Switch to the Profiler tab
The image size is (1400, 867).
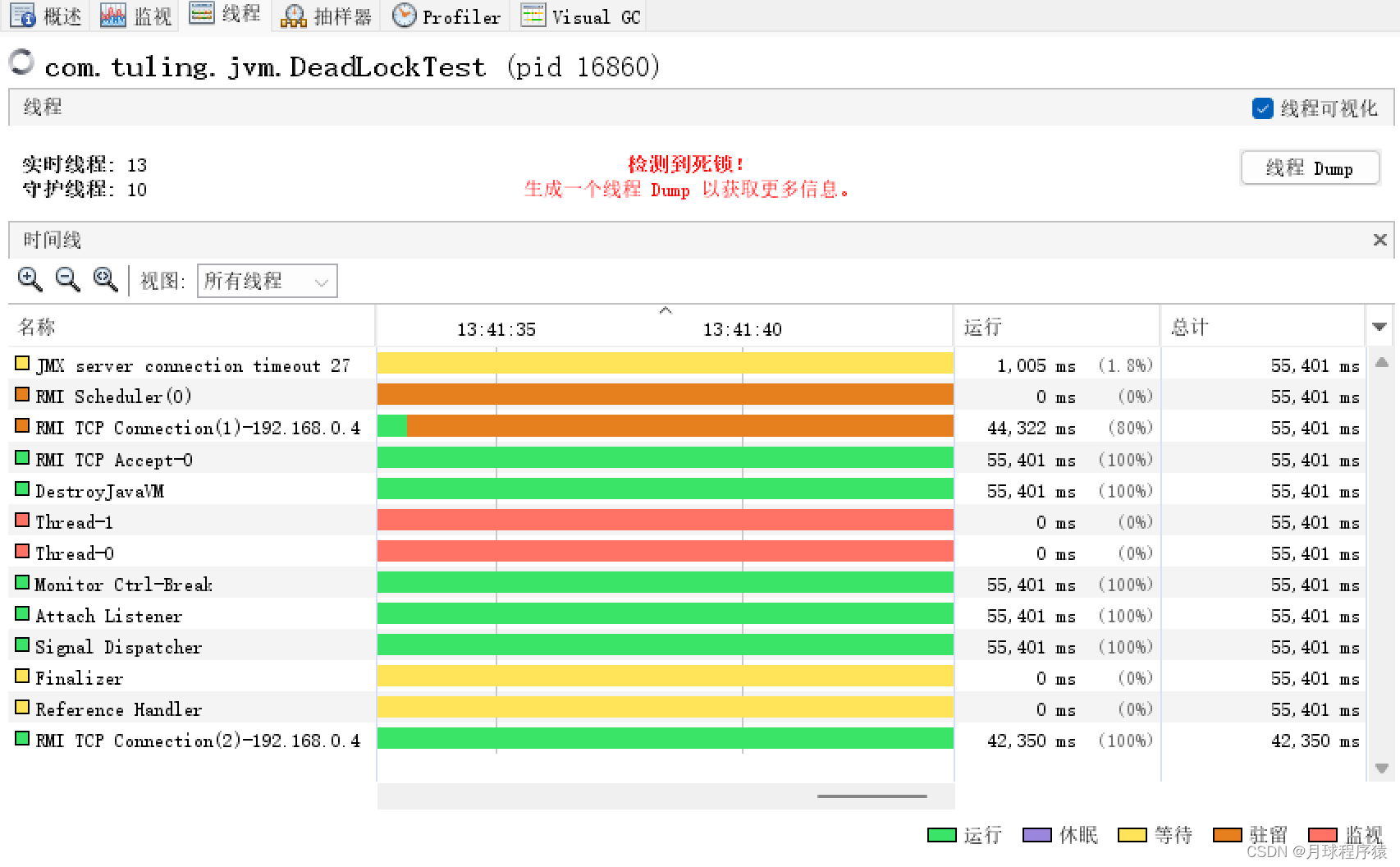coord(446,16)
